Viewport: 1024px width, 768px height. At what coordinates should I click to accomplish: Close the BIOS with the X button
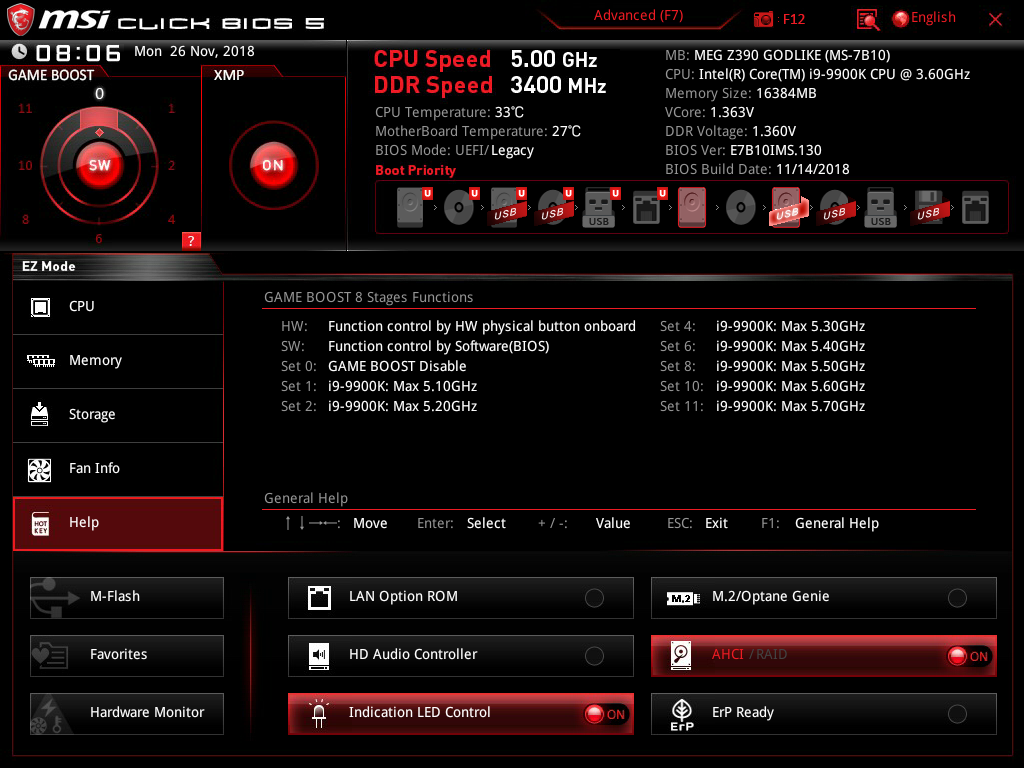(995, 20)
